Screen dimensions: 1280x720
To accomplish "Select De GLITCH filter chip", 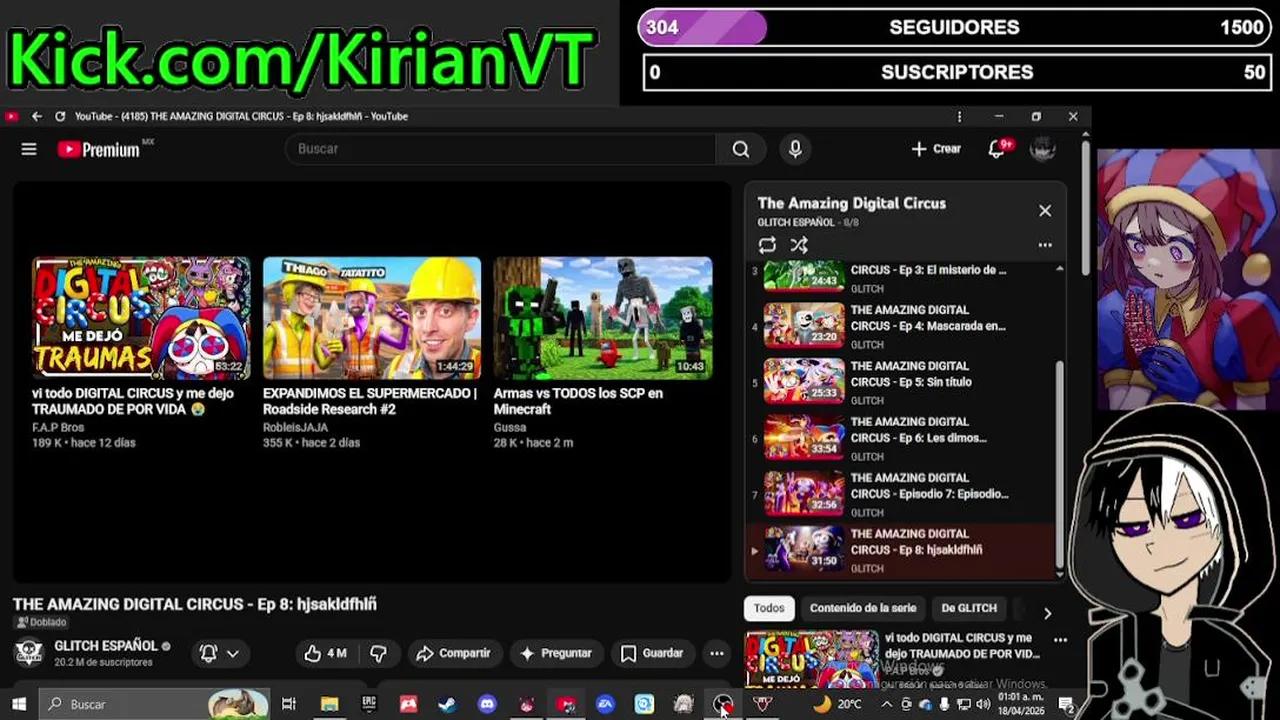I will 969,608.
